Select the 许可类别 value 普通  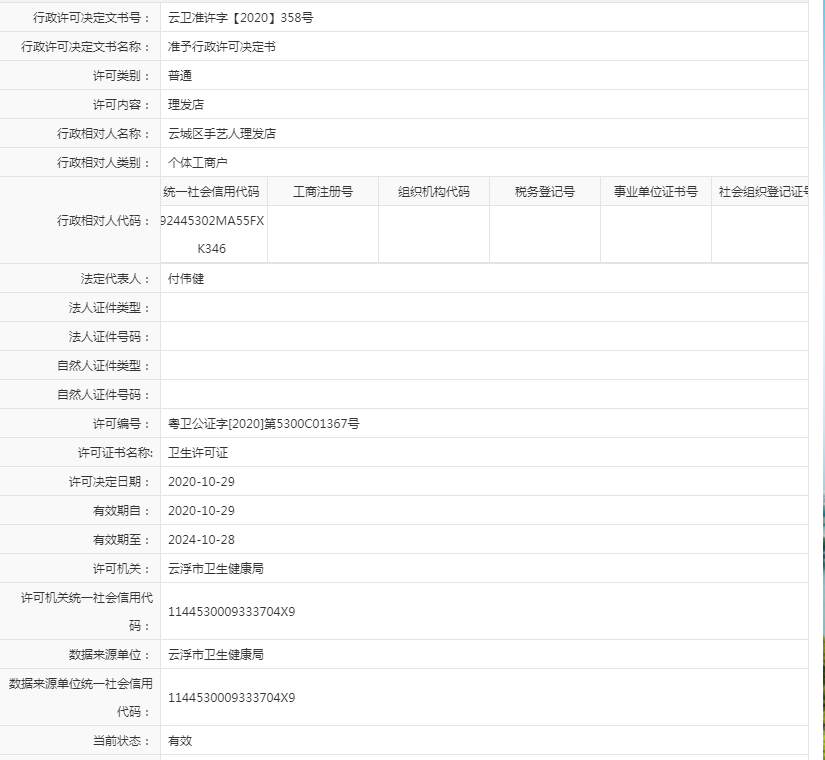tap(180, 75)
